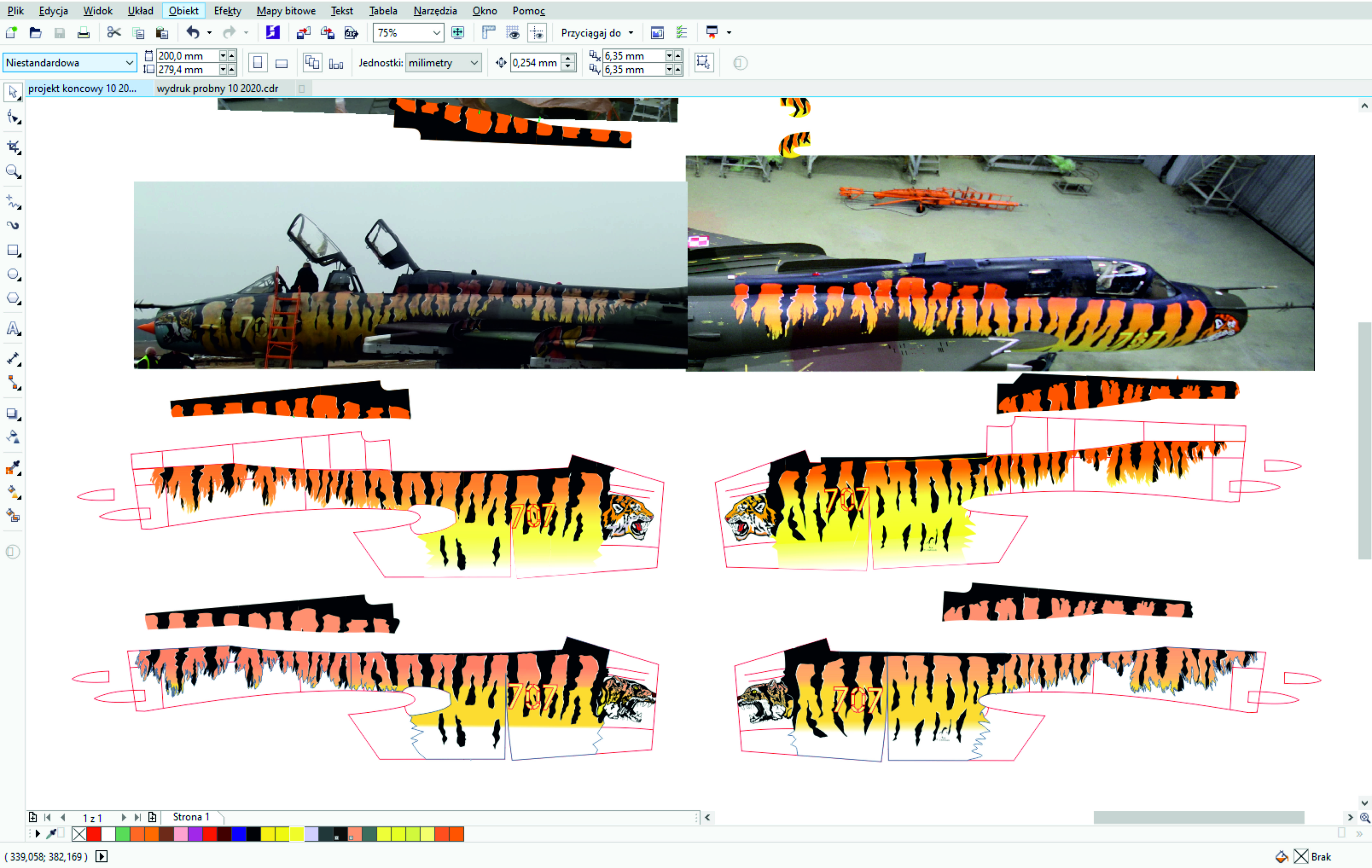Viewport: 1372px width, 868px height.
Task: Select the Strona 1 page tab
Action: coord(191,817)
